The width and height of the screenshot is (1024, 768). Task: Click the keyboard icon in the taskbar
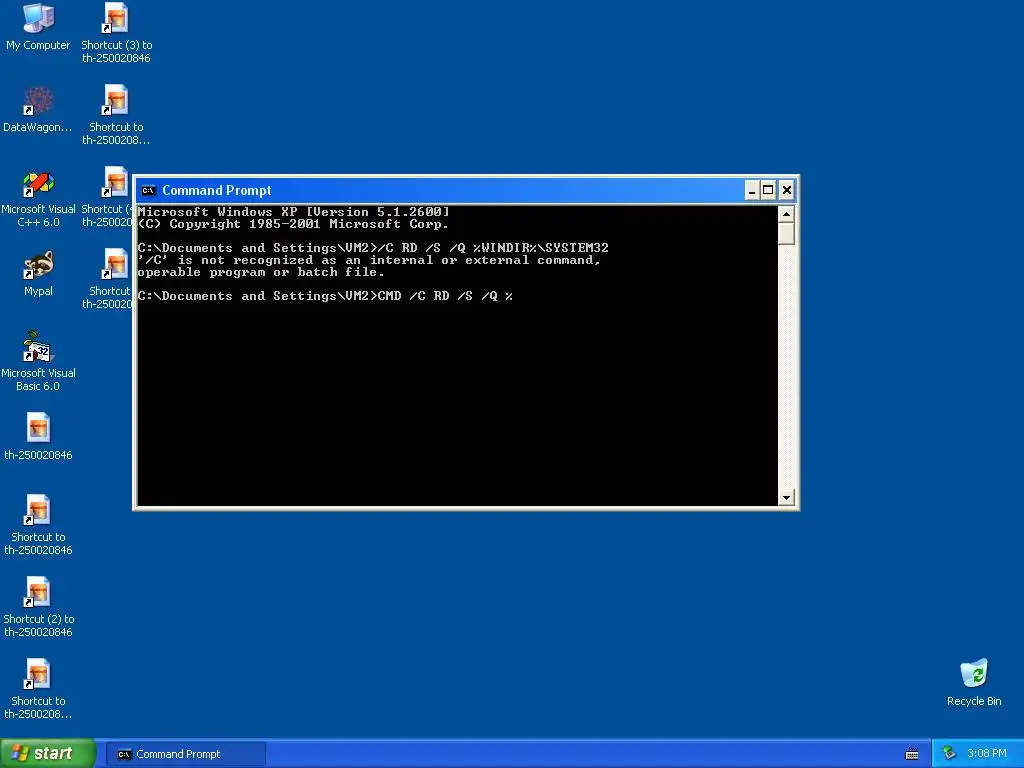912,754
